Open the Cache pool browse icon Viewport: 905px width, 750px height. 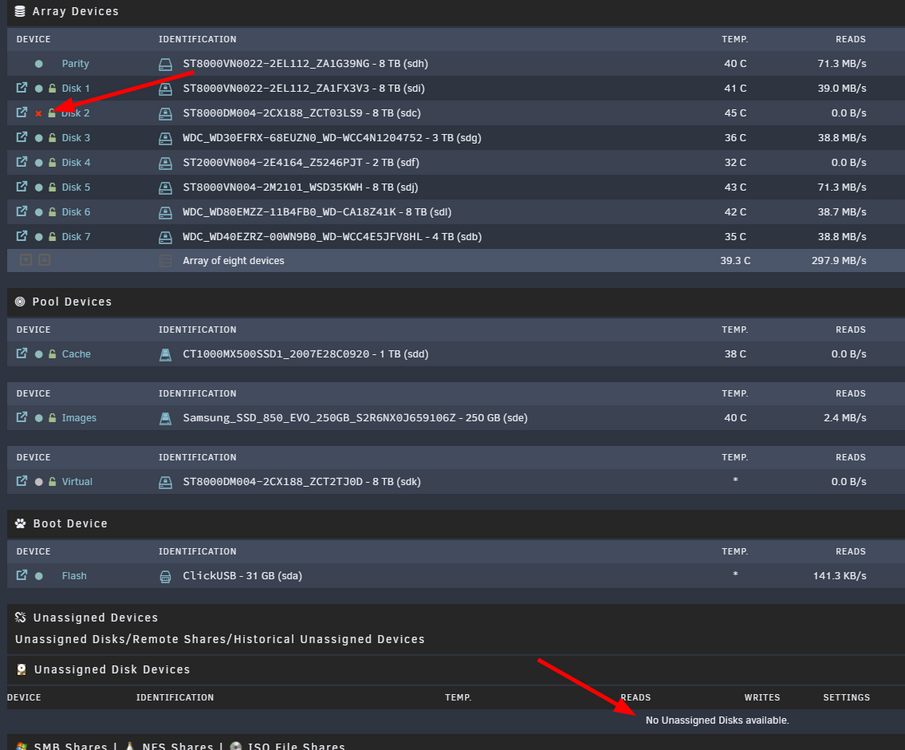pyautogui.click(x=21, y=354)
